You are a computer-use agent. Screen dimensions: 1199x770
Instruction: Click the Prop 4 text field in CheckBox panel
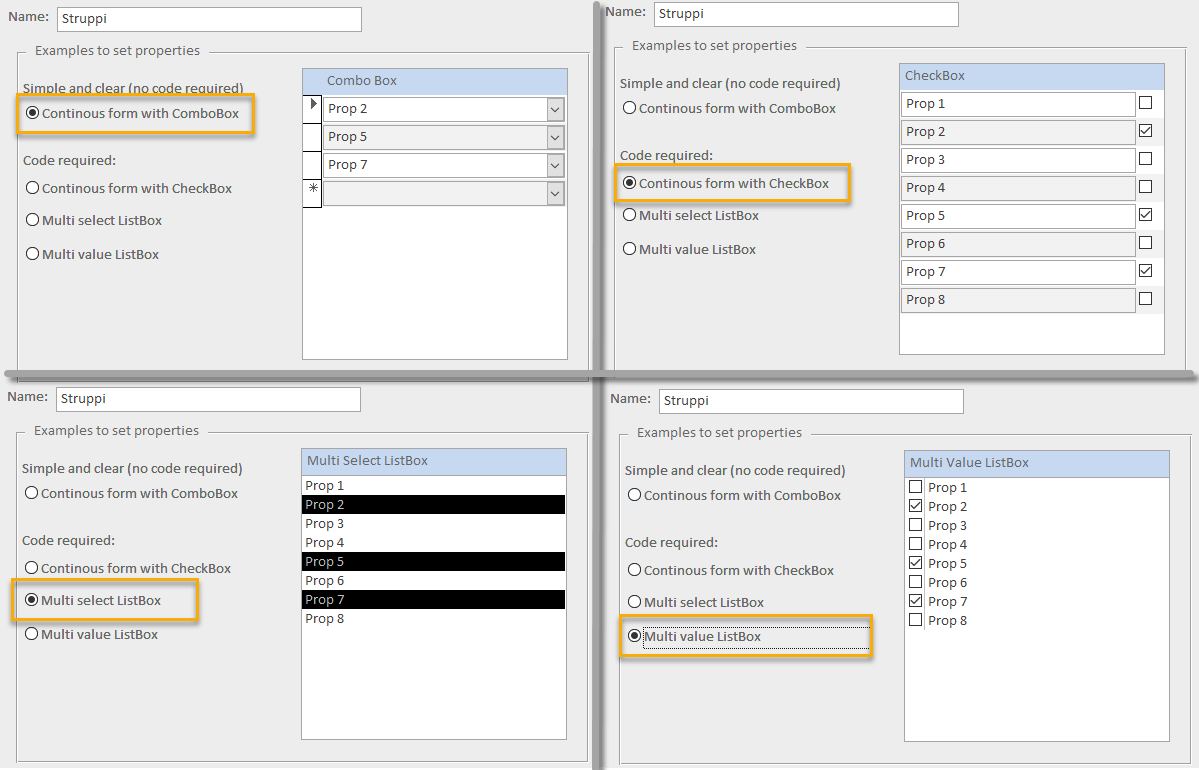tap(1018, 188)
